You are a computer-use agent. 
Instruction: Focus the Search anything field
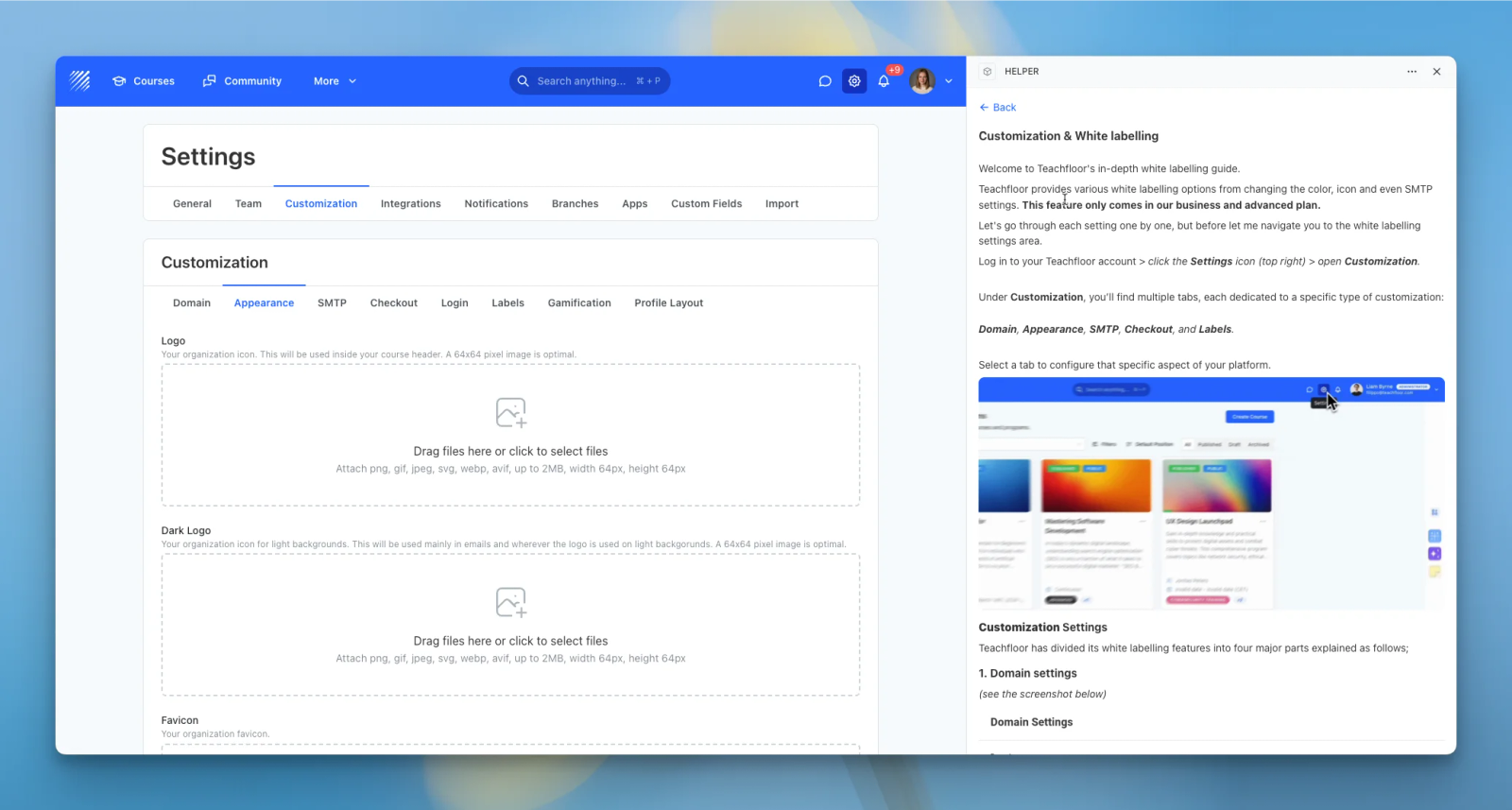tap(590, 81)
